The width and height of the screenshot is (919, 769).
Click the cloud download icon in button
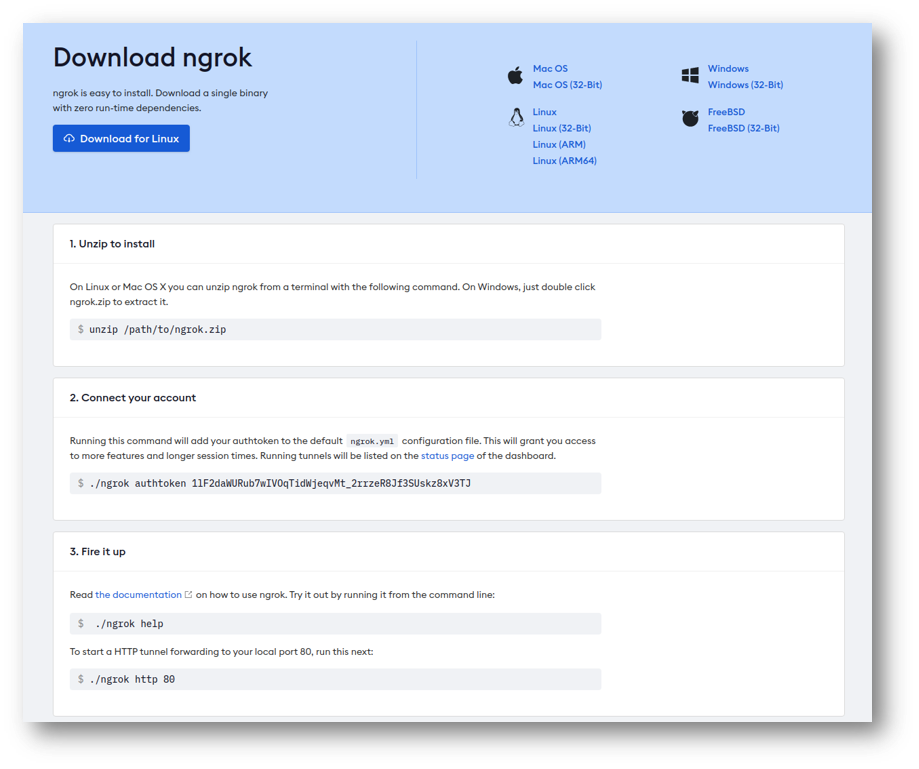(69, 138)
